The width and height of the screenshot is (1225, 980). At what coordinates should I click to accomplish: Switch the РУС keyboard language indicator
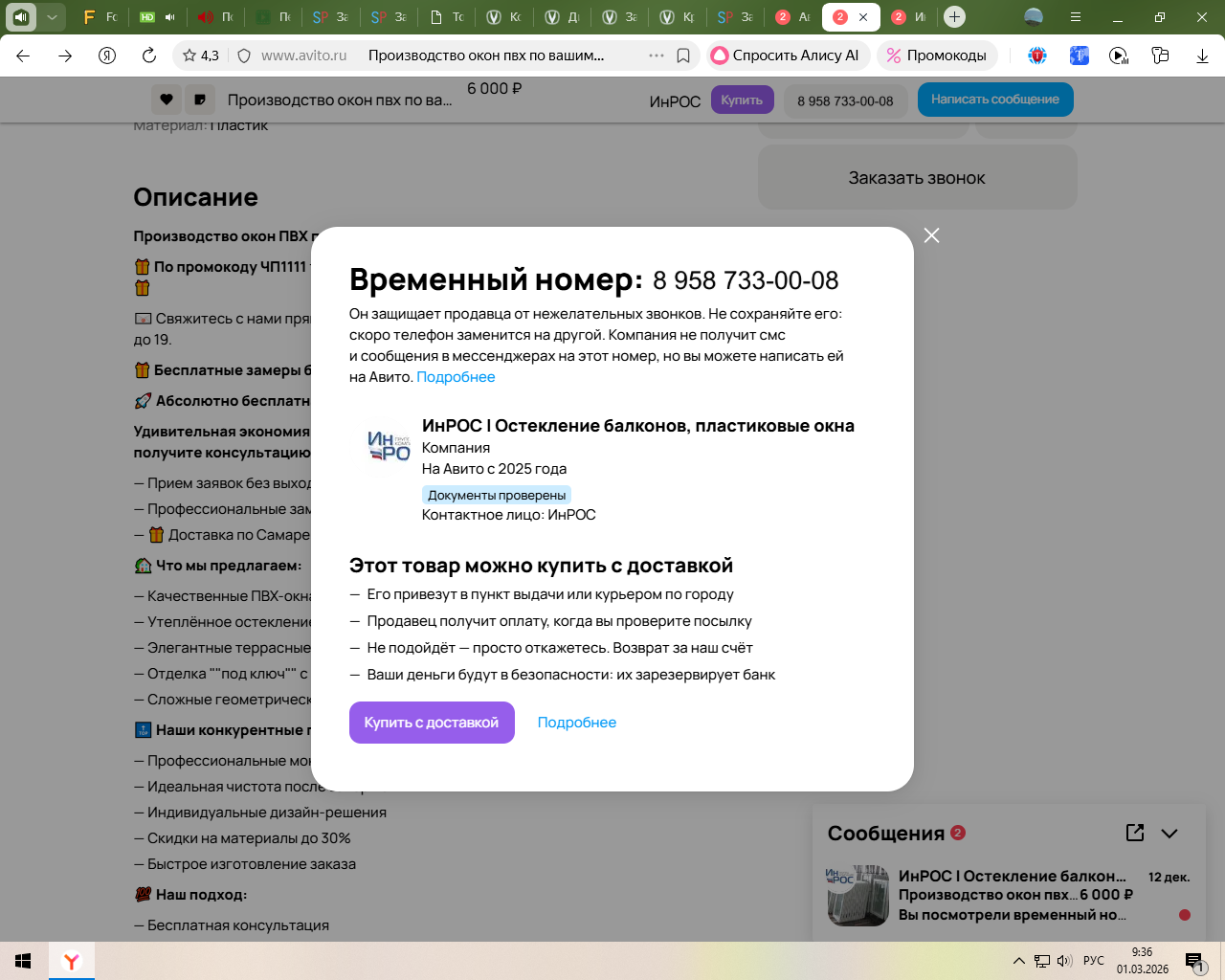coord(1094,961)
